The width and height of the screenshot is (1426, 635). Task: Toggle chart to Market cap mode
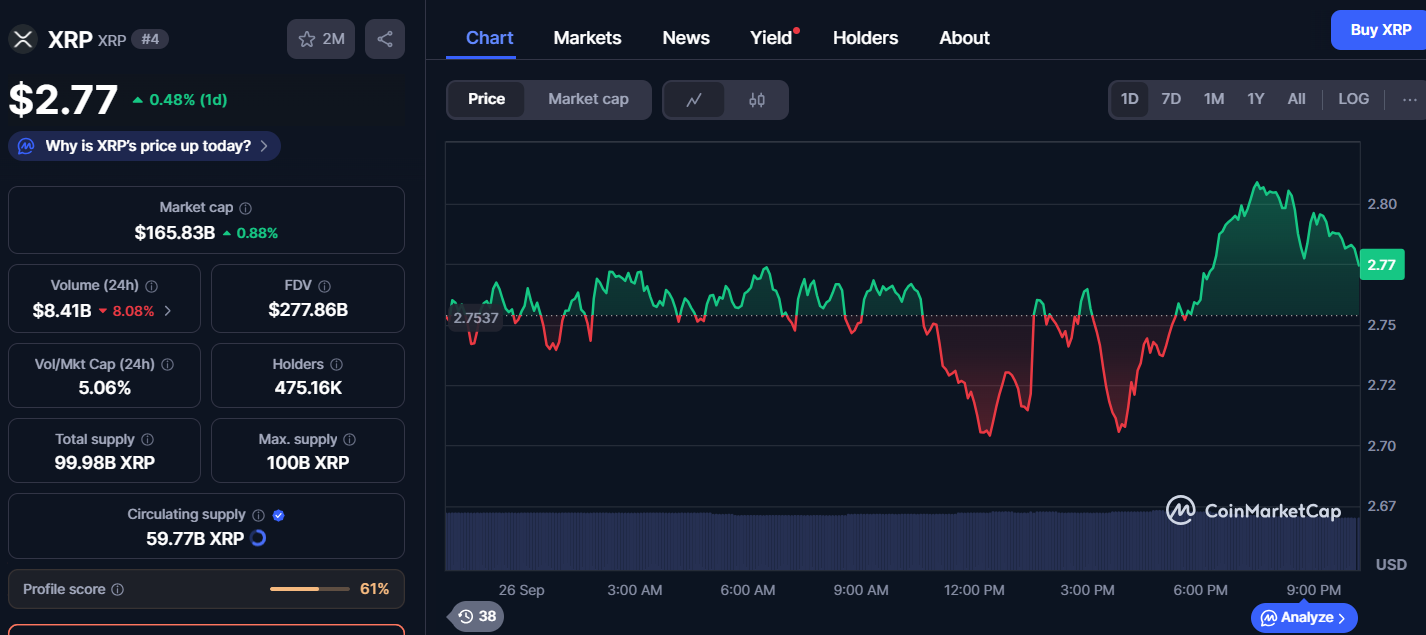tap(588, 99)
